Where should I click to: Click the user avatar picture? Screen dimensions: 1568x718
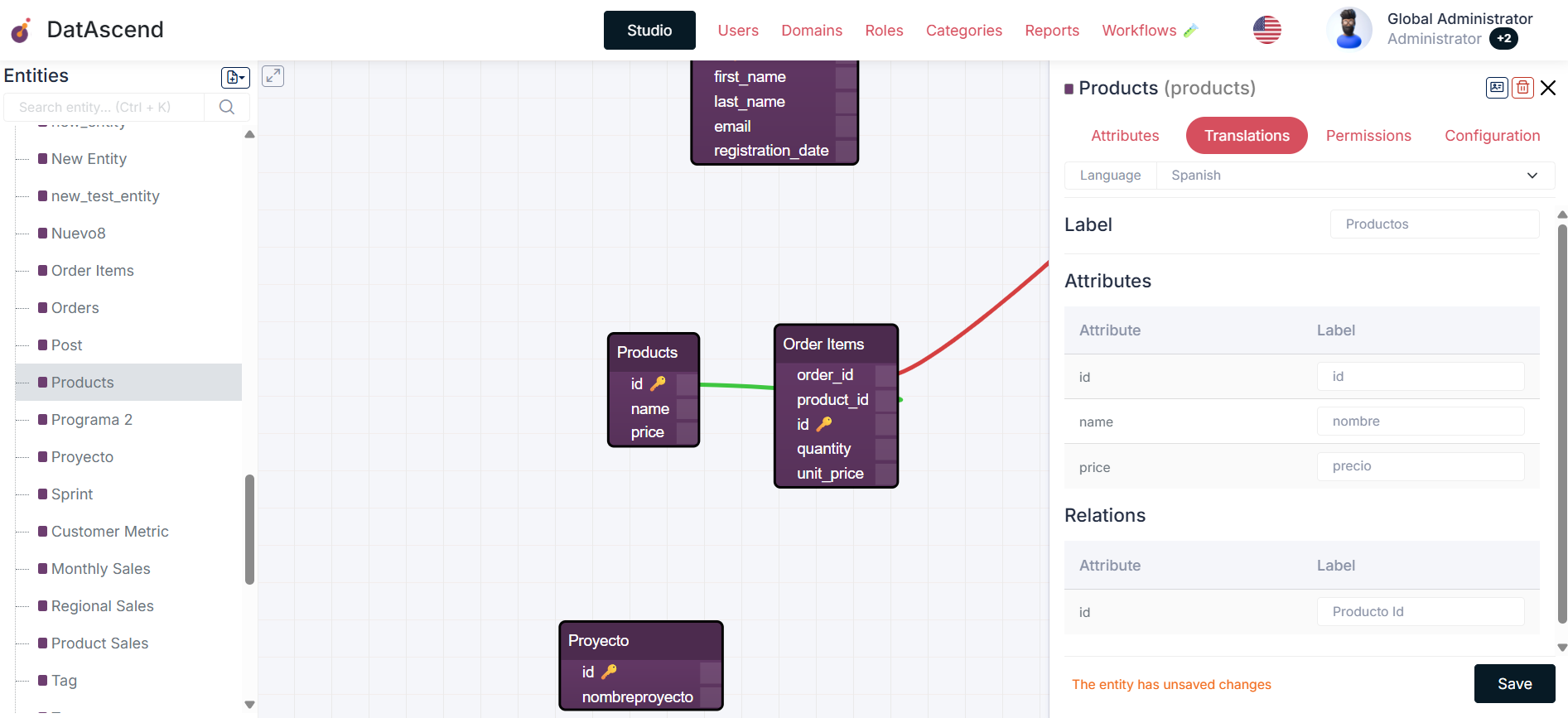pos(1348,29)
